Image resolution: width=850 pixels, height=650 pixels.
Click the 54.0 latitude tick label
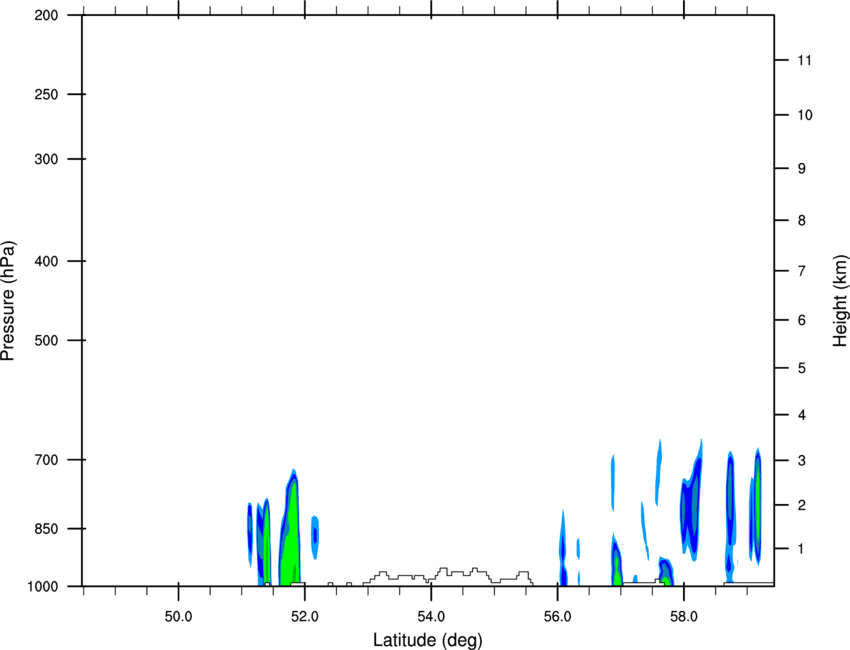click(431, 617)
